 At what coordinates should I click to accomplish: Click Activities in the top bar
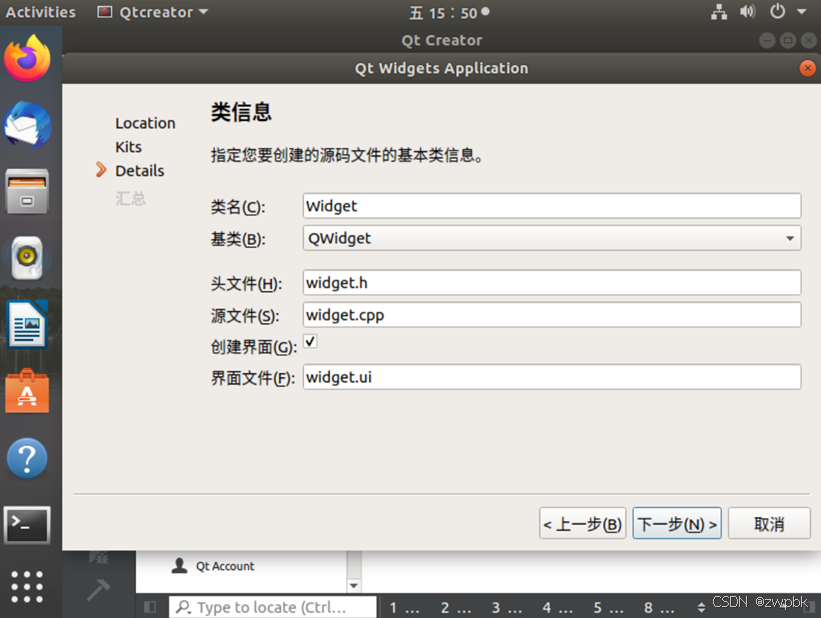(x=40, y=12)
